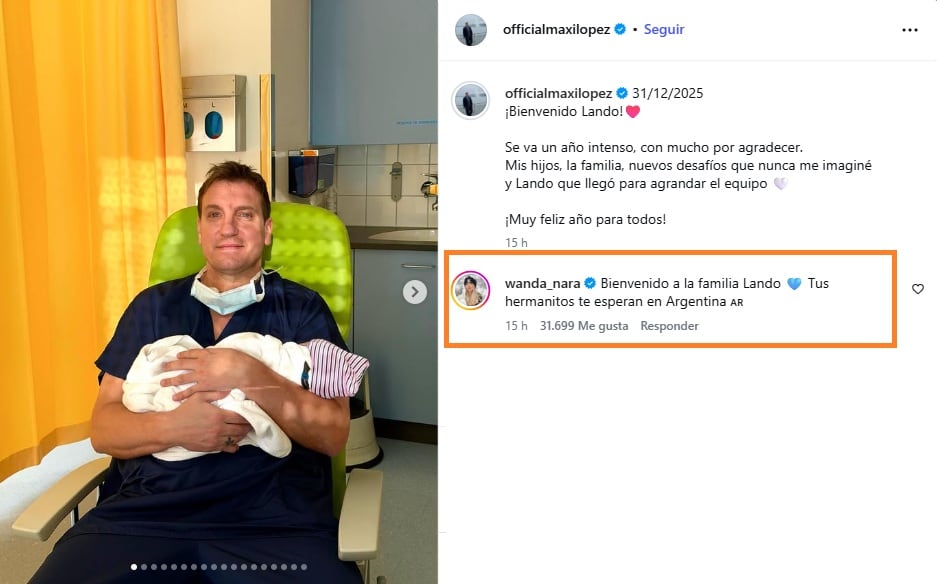Click officialmaxilopez avatar in post header

coord(471,30)
